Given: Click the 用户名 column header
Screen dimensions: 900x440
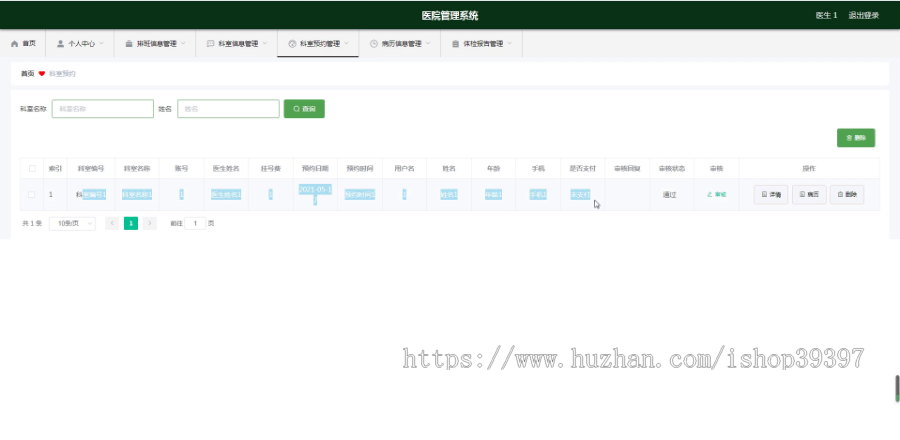Looking at the screenshot, I should click(404, 169).
